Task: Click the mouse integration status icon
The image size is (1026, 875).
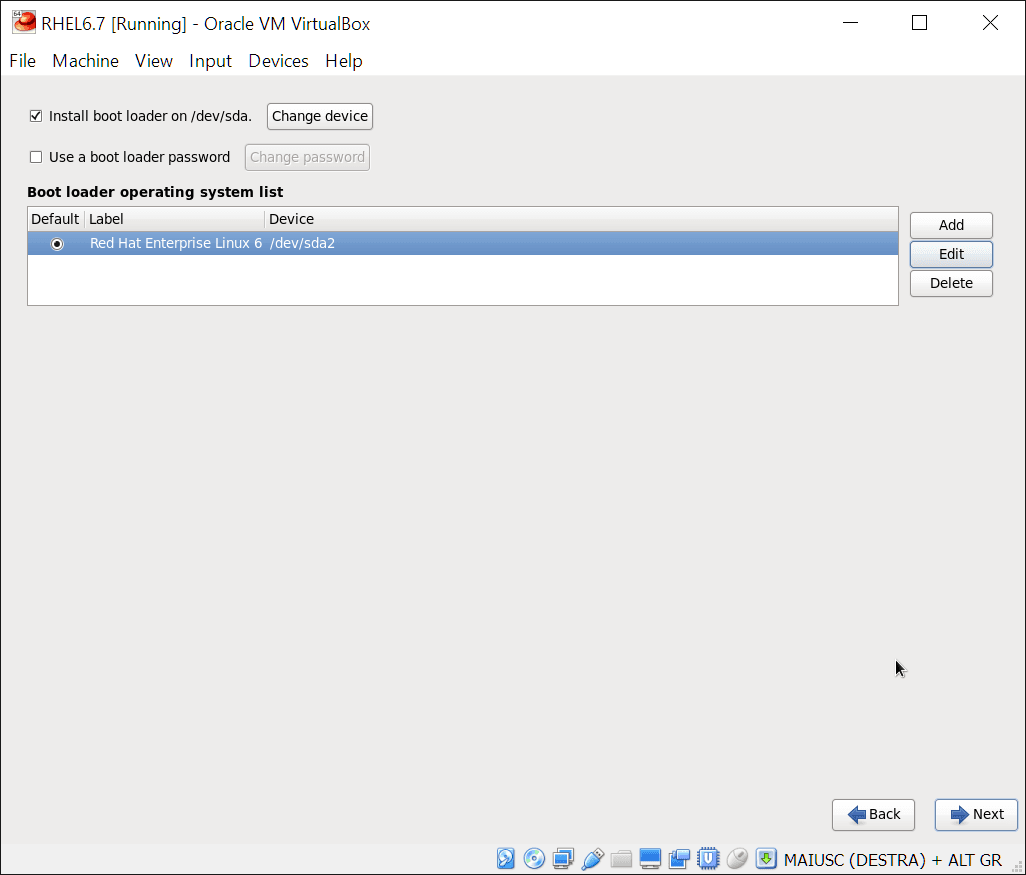Action: click(x=737, y=858)
